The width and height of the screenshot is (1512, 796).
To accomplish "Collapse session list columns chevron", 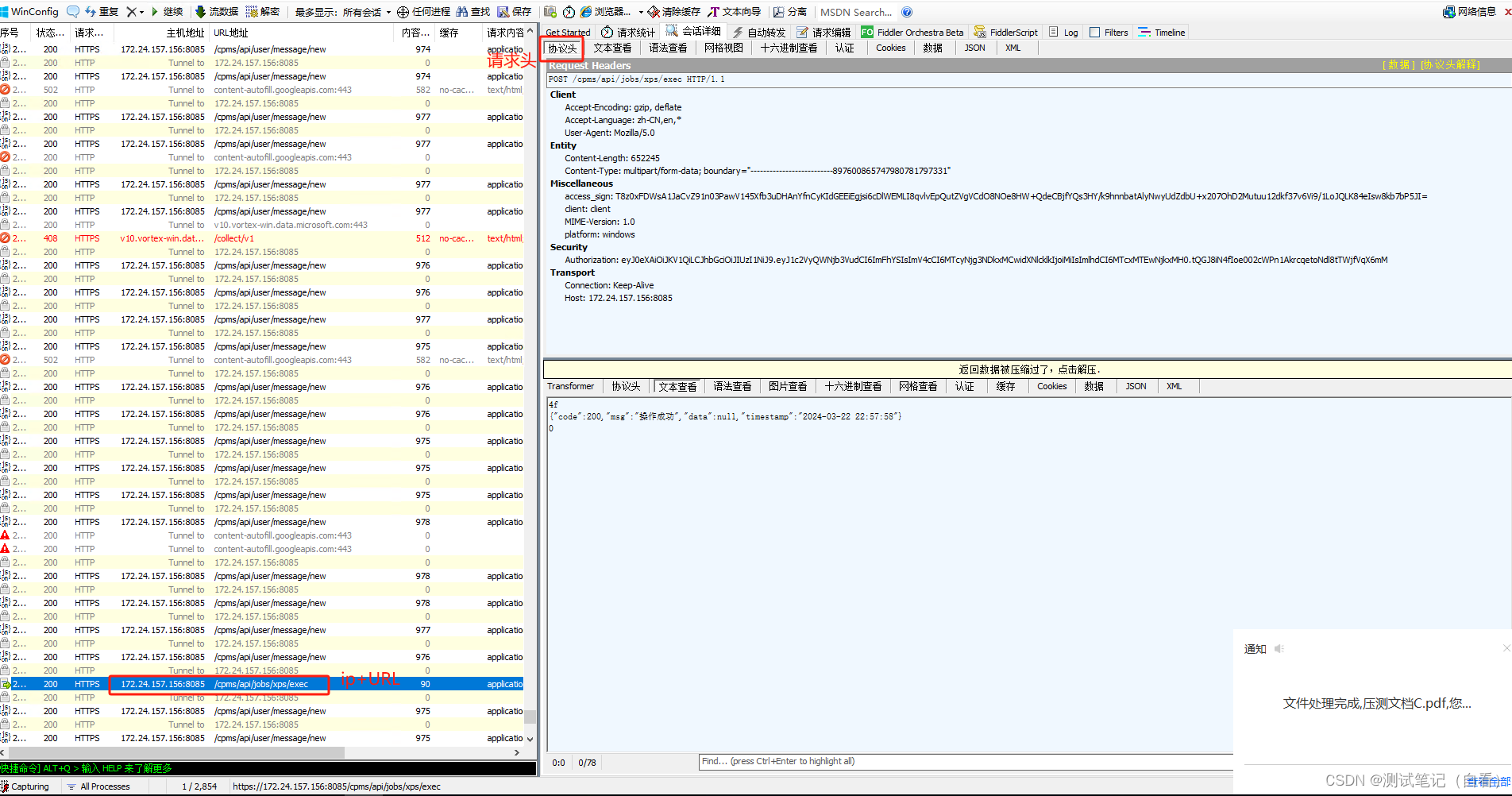I will [530, 30].
